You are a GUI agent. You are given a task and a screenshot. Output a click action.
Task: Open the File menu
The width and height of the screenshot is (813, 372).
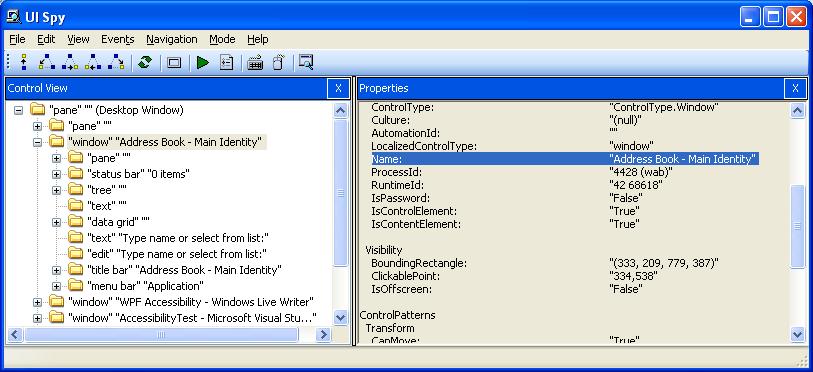click(18, 39)
